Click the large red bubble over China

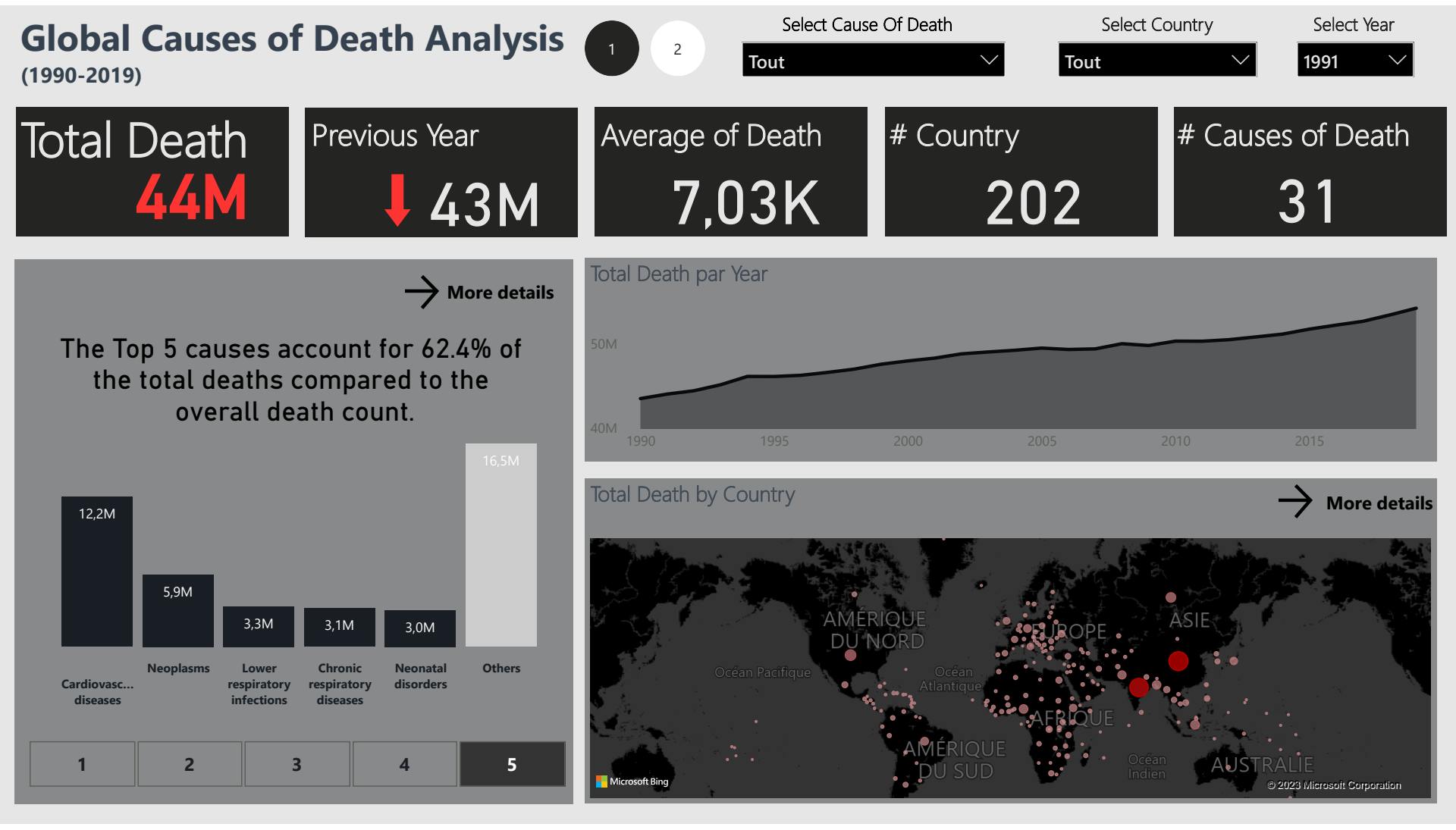[x=1178, y=661]
